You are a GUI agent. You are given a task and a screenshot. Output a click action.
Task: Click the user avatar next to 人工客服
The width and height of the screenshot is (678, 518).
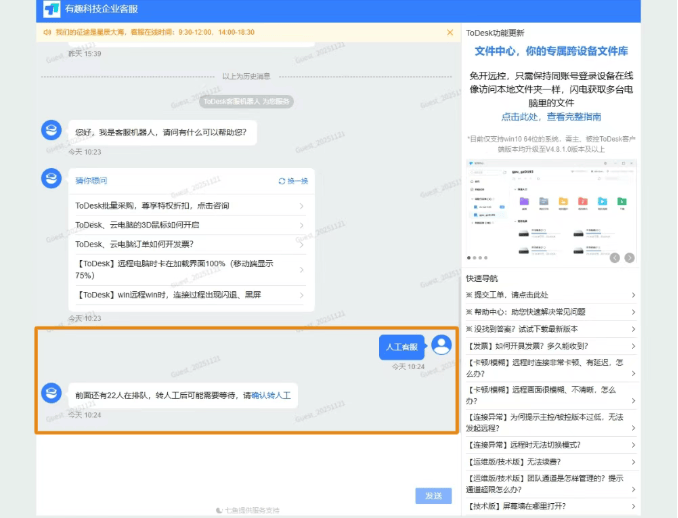(441, 345)
